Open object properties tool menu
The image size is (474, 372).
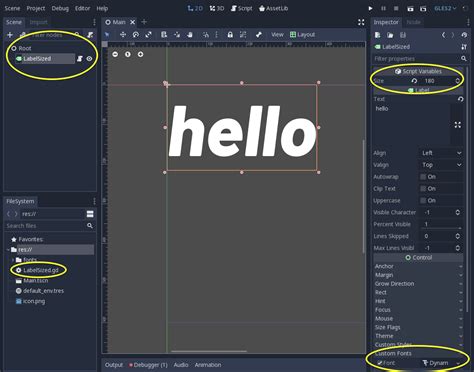(464, 47)
